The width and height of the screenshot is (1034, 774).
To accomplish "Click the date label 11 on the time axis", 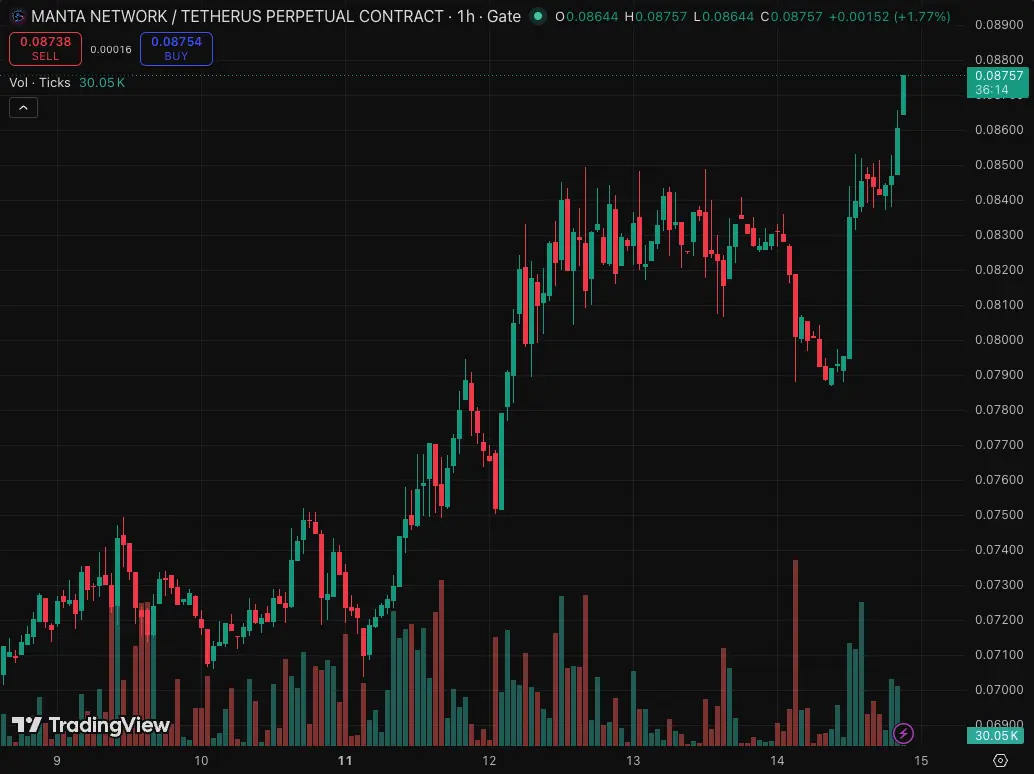I will (345, 761).
